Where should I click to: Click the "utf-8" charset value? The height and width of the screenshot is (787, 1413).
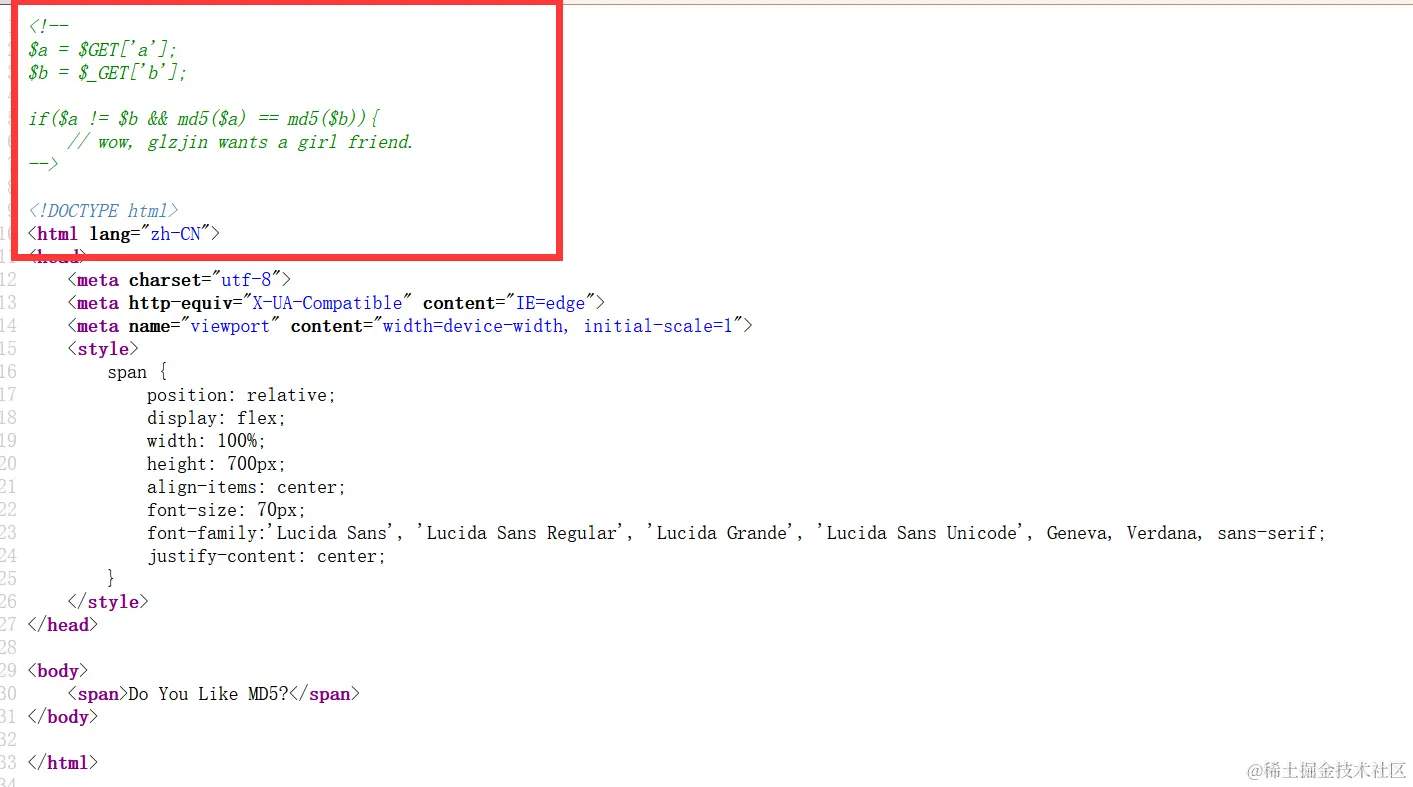click(x=246, y=279)
